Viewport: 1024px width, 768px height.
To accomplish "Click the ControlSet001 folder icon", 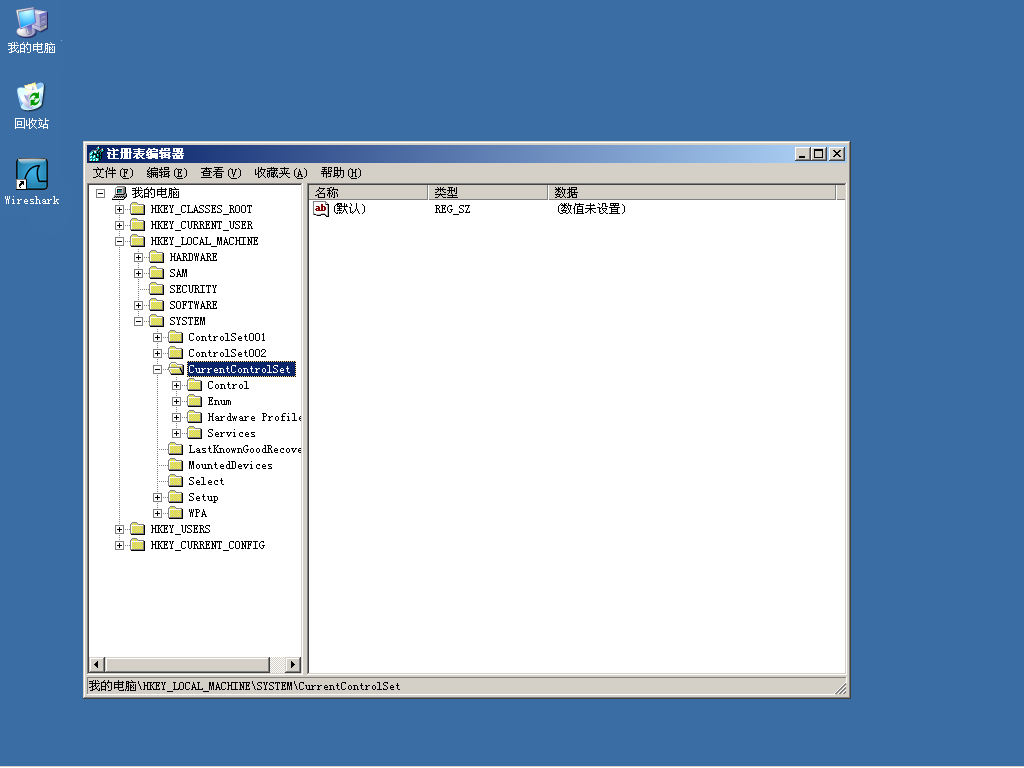I will click(x=175, y=337).
